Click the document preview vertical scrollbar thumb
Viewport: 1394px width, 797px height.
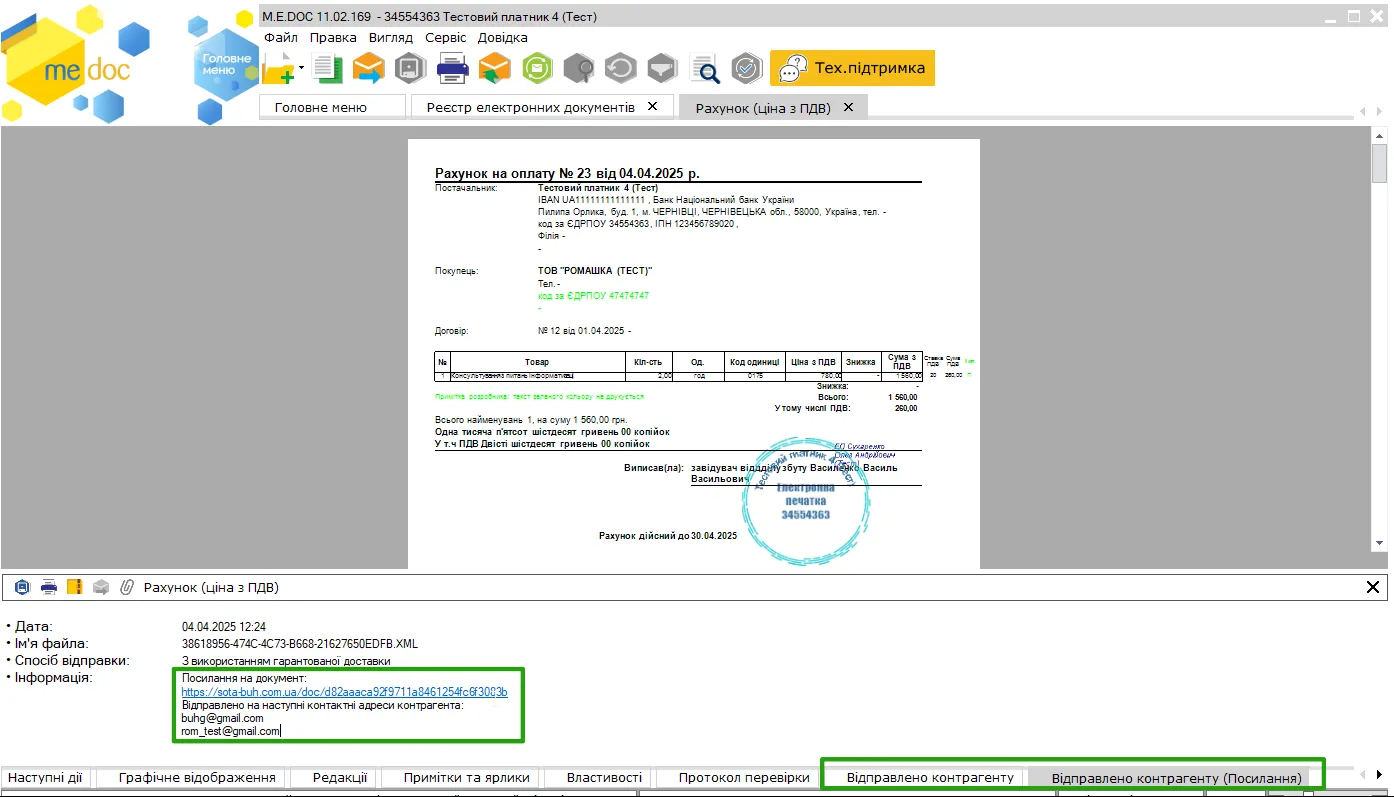coord(1380,163)
